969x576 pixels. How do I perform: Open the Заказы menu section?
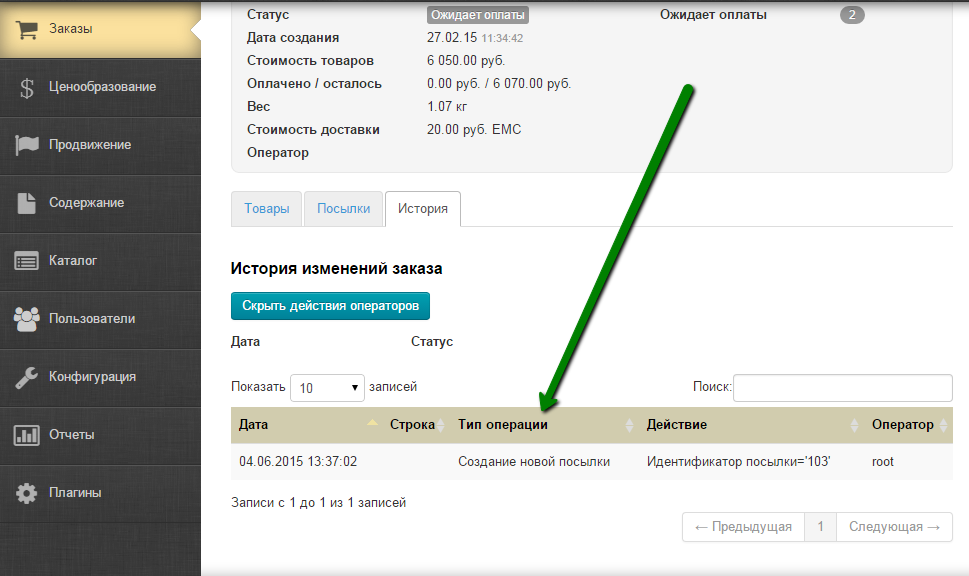(100, 29)
